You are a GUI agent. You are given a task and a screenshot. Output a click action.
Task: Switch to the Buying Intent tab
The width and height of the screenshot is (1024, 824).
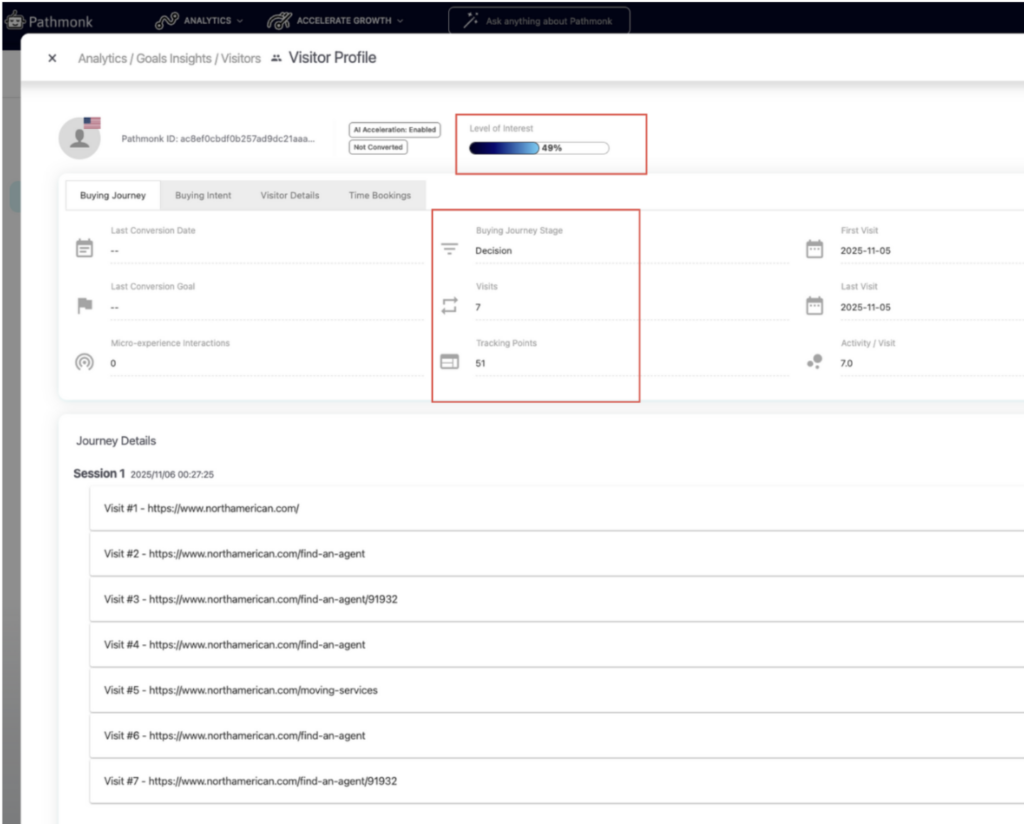203,195
